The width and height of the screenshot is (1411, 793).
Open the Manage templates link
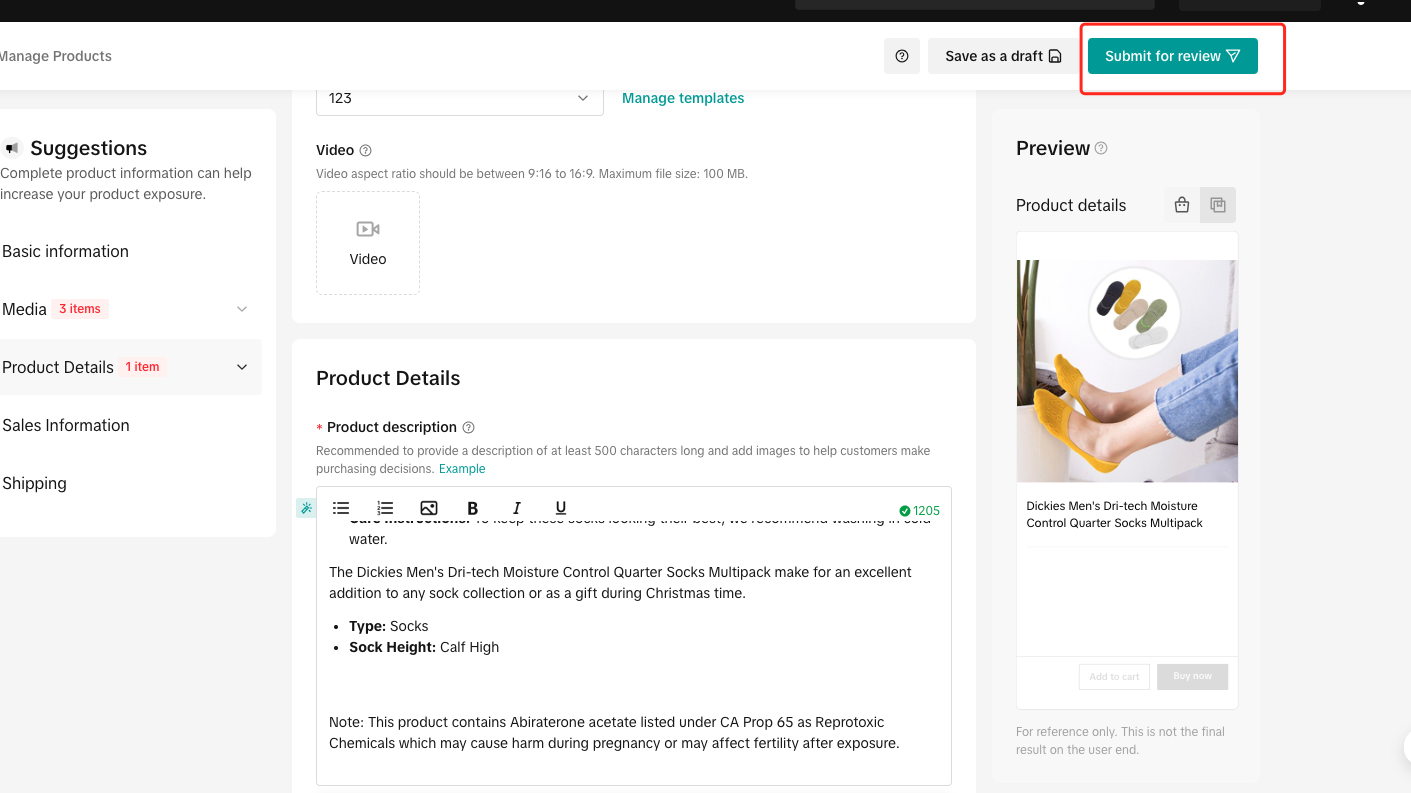(683, 98)
